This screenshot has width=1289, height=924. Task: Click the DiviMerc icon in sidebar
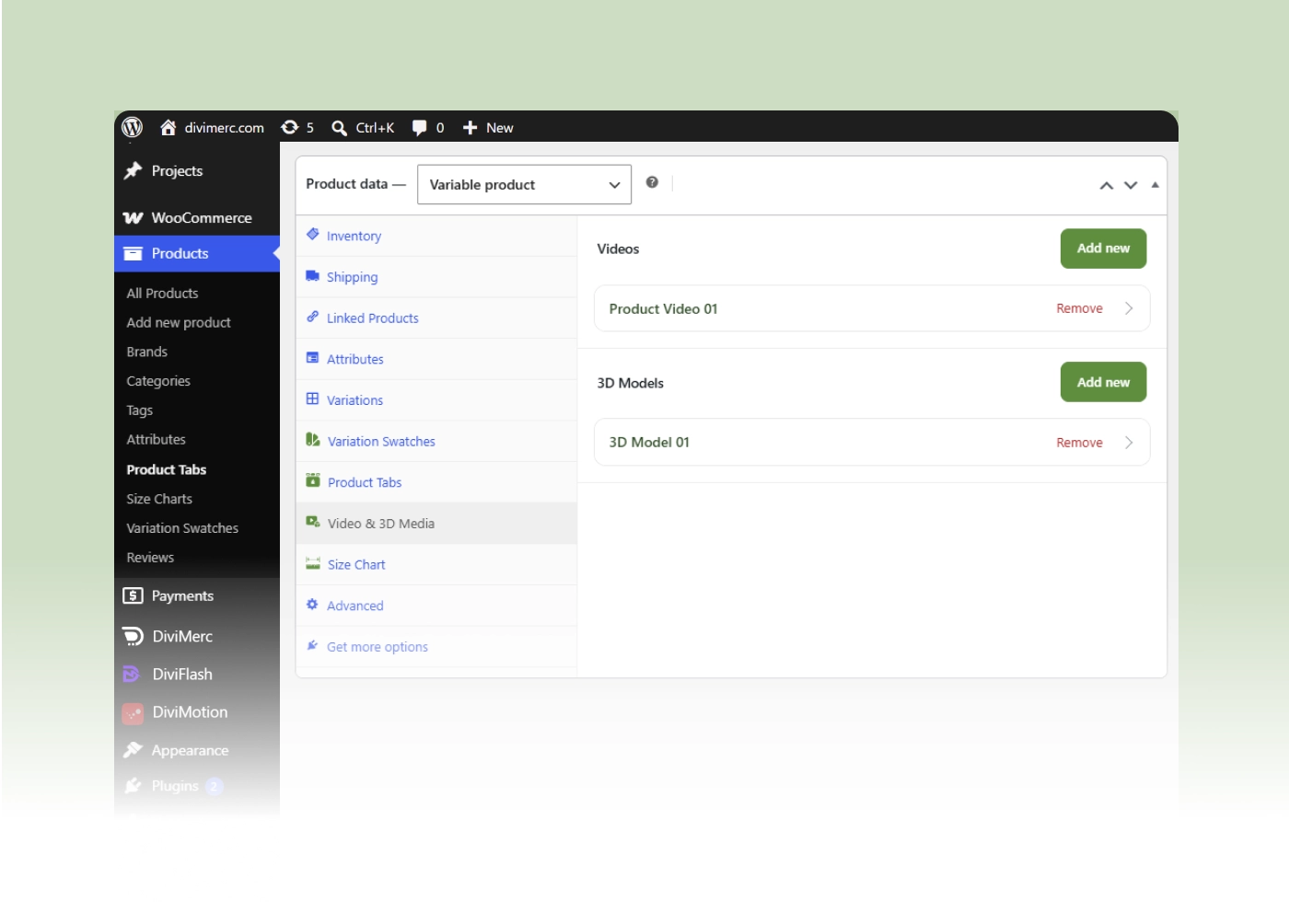(x=133, y=636)
